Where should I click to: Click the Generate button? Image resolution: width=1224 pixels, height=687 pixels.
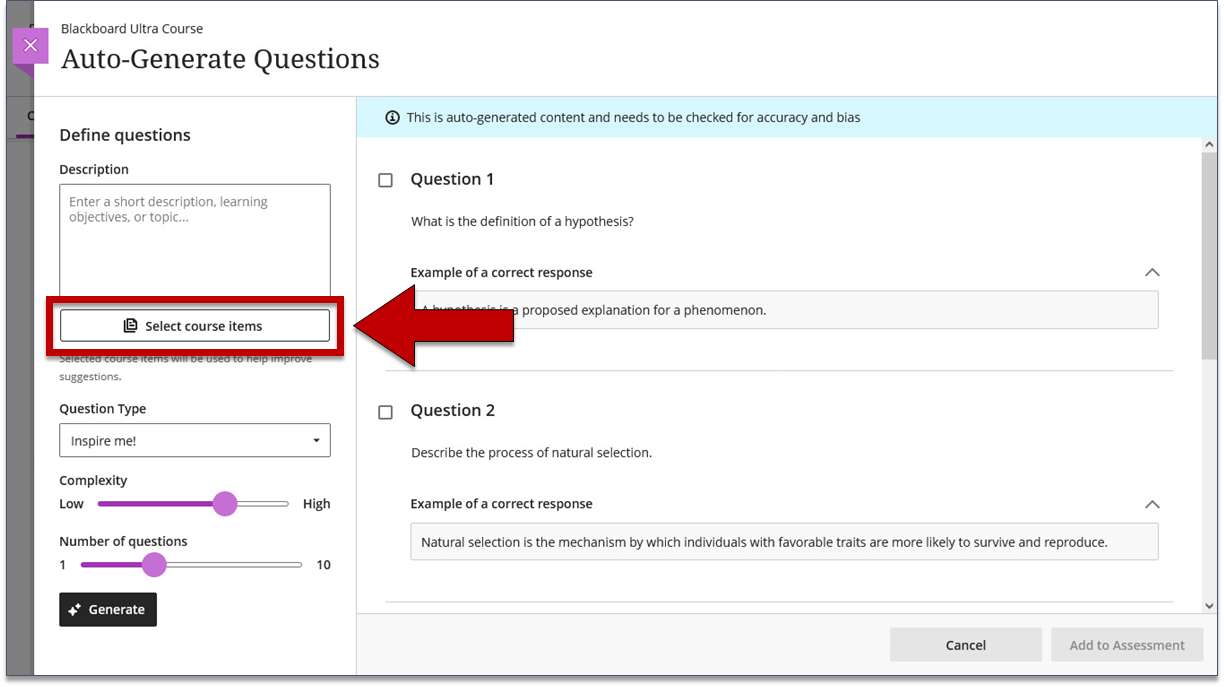point(108,610)
